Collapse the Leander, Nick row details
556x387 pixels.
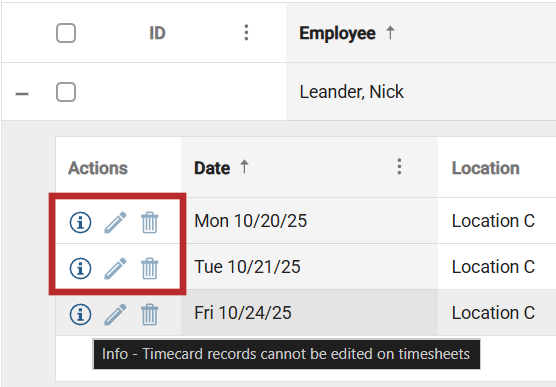[22, 94]
